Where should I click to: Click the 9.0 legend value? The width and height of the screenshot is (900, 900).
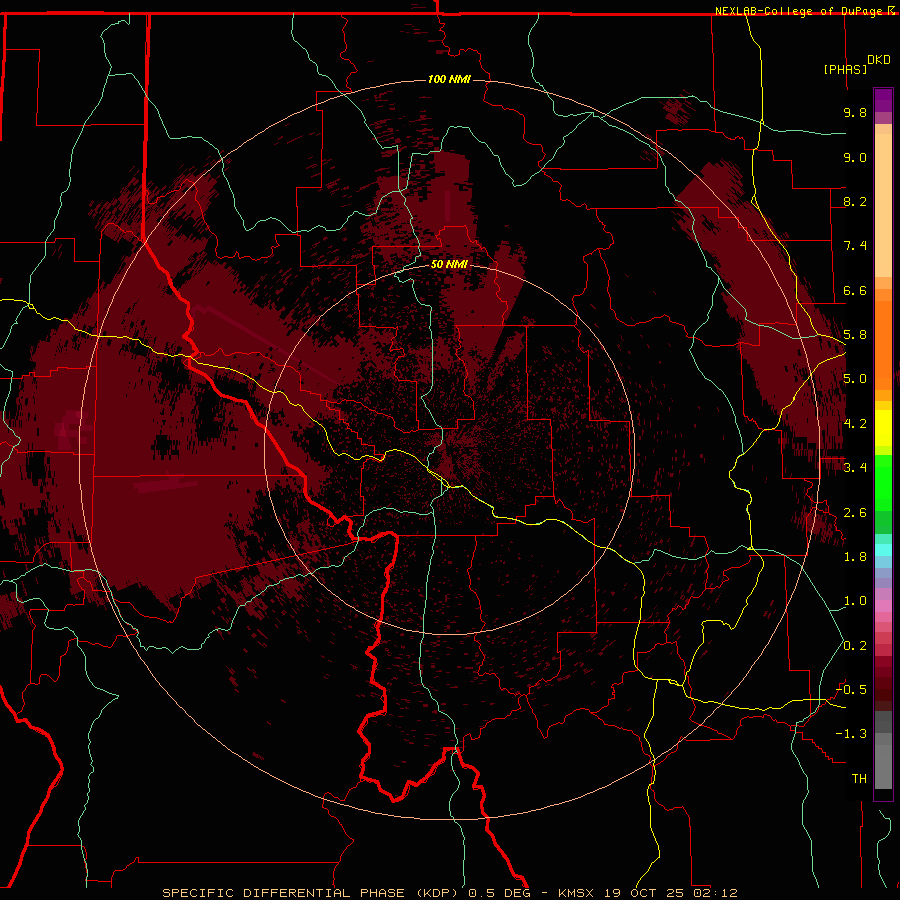click(855, 157)
